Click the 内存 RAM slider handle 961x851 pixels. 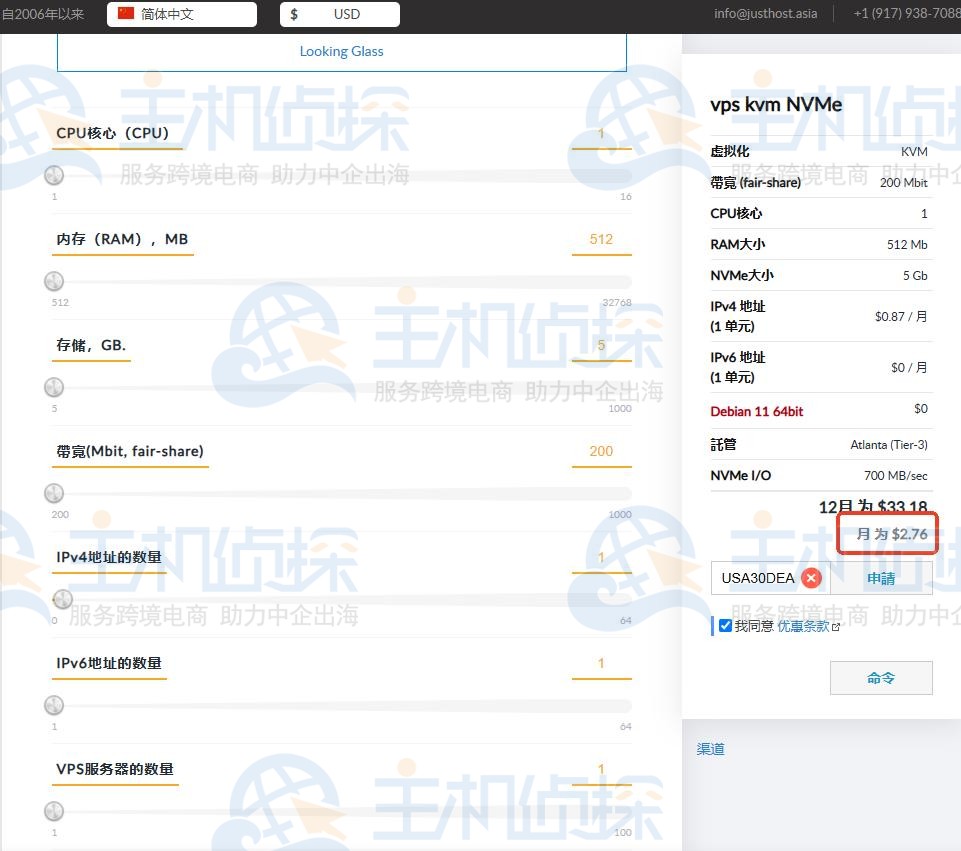pos(54,281)
